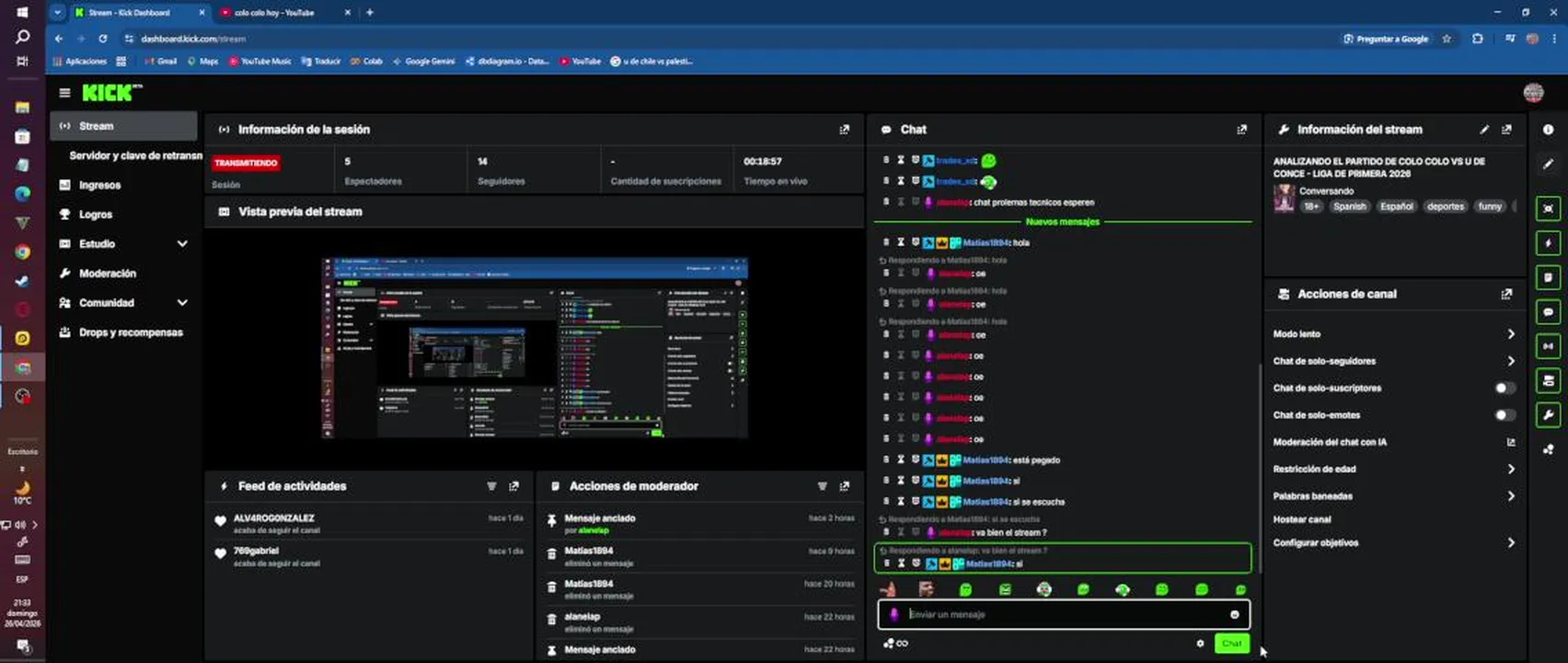This screenshot has height=663, width=1568.
Task: Toggle the chat bubble widget in right rail
Action: tap(1548, 312)
